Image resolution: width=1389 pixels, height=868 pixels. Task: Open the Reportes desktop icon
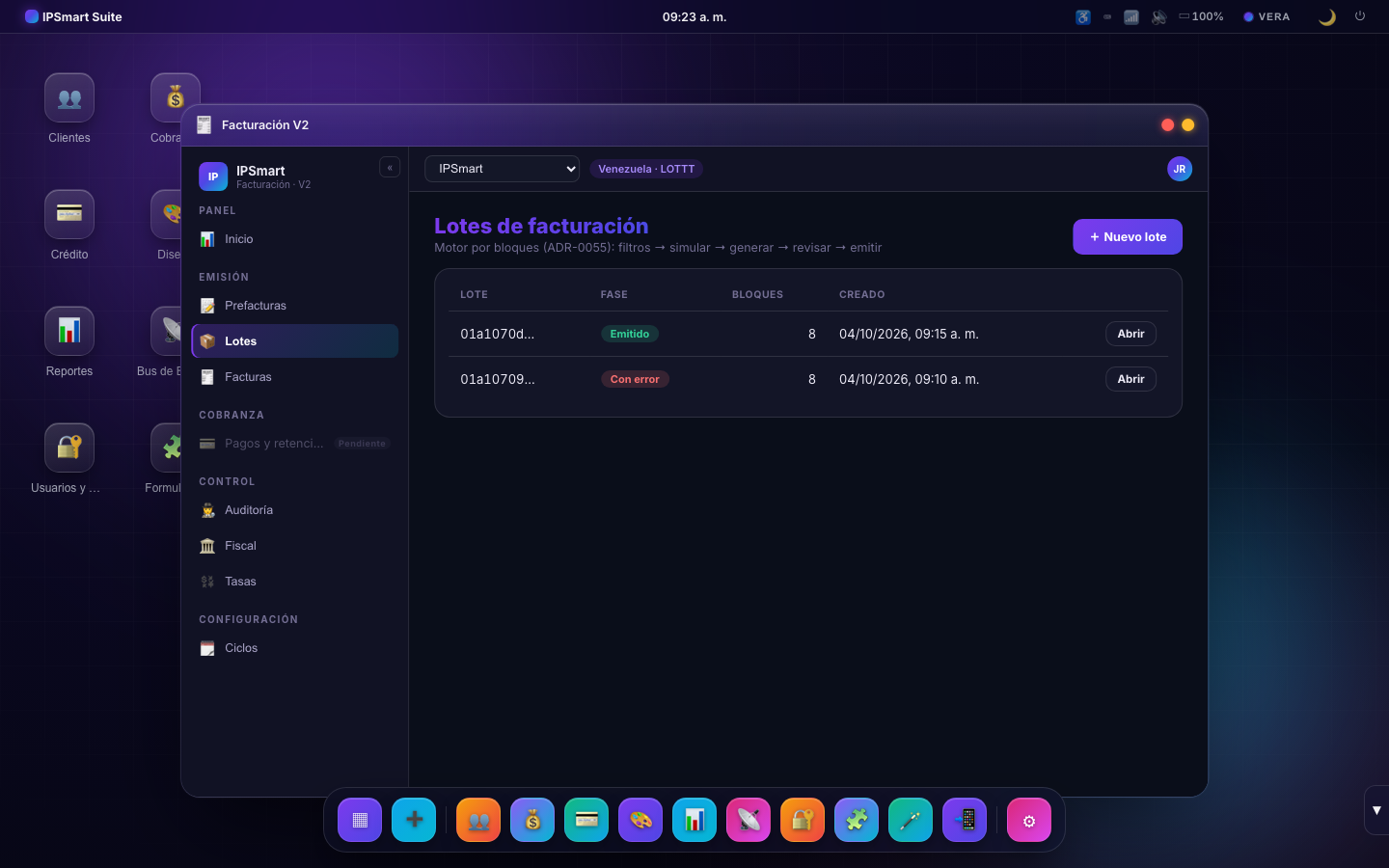click(x=69, y=331)
